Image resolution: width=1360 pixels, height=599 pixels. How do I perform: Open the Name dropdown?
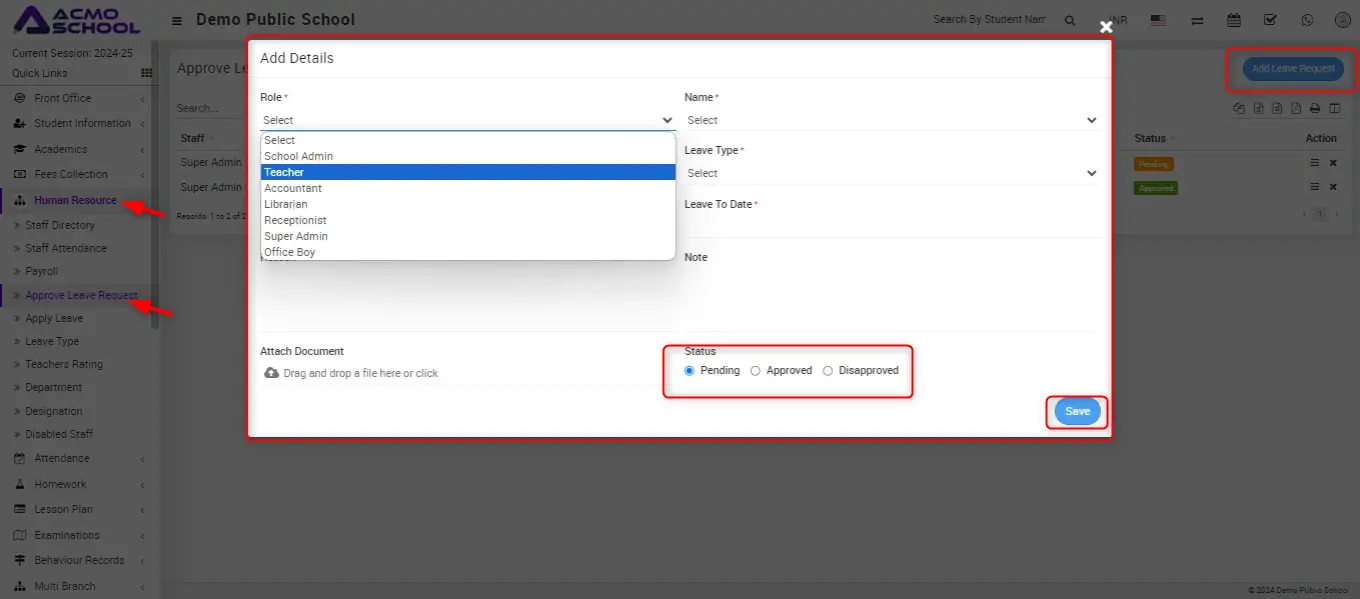(890, 120)
